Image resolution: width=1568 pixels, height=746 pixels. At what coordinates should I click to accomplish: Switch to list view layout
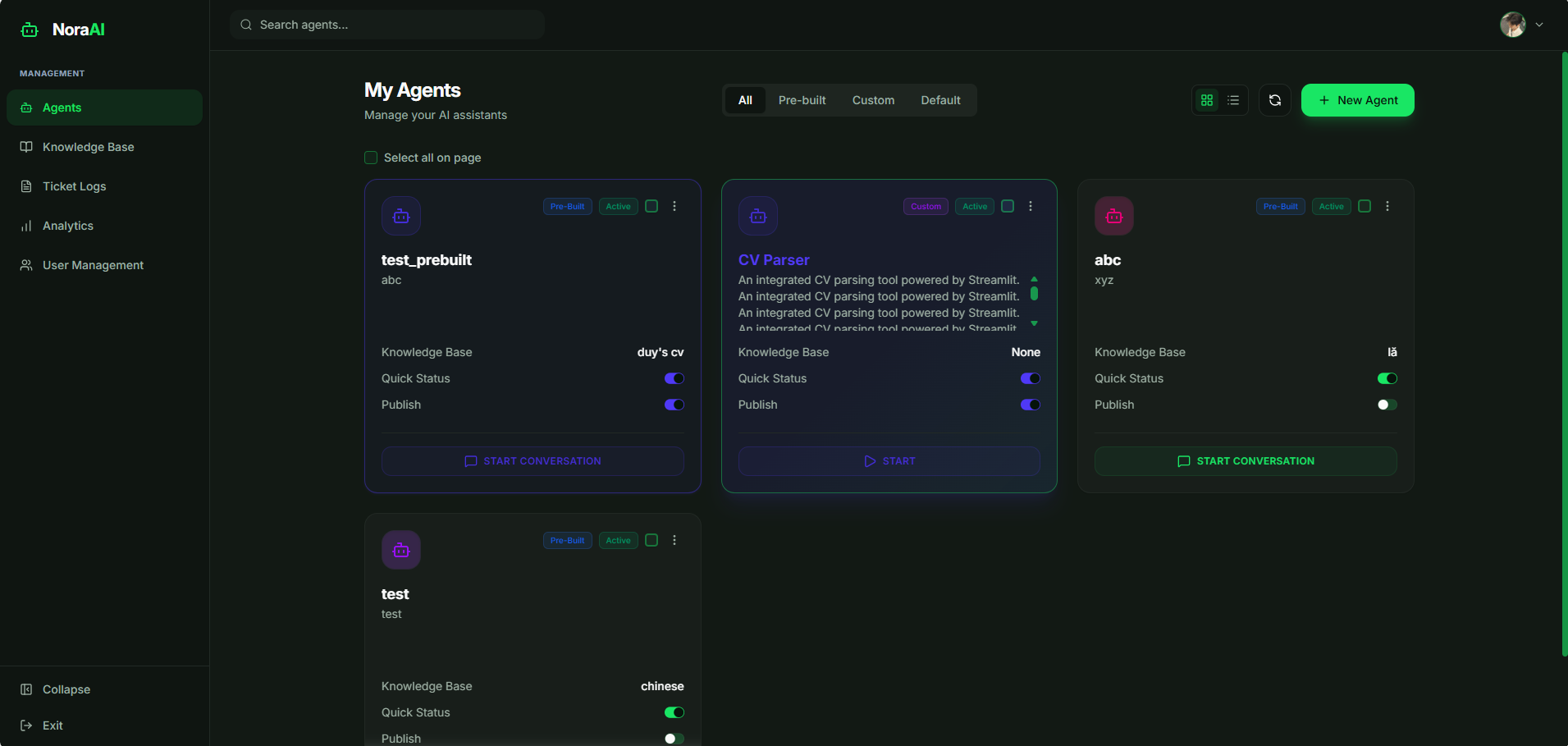pyautogui.click(x=1233, y=99)
